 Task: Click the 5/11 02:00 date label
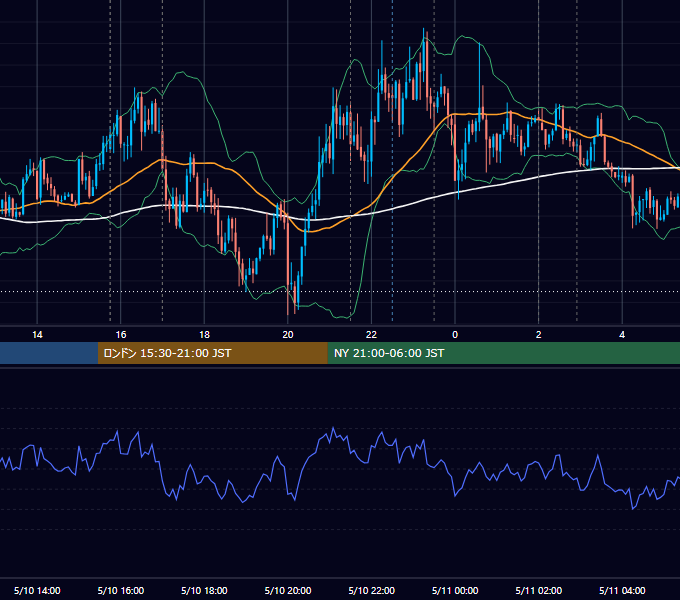click(539, 590)
